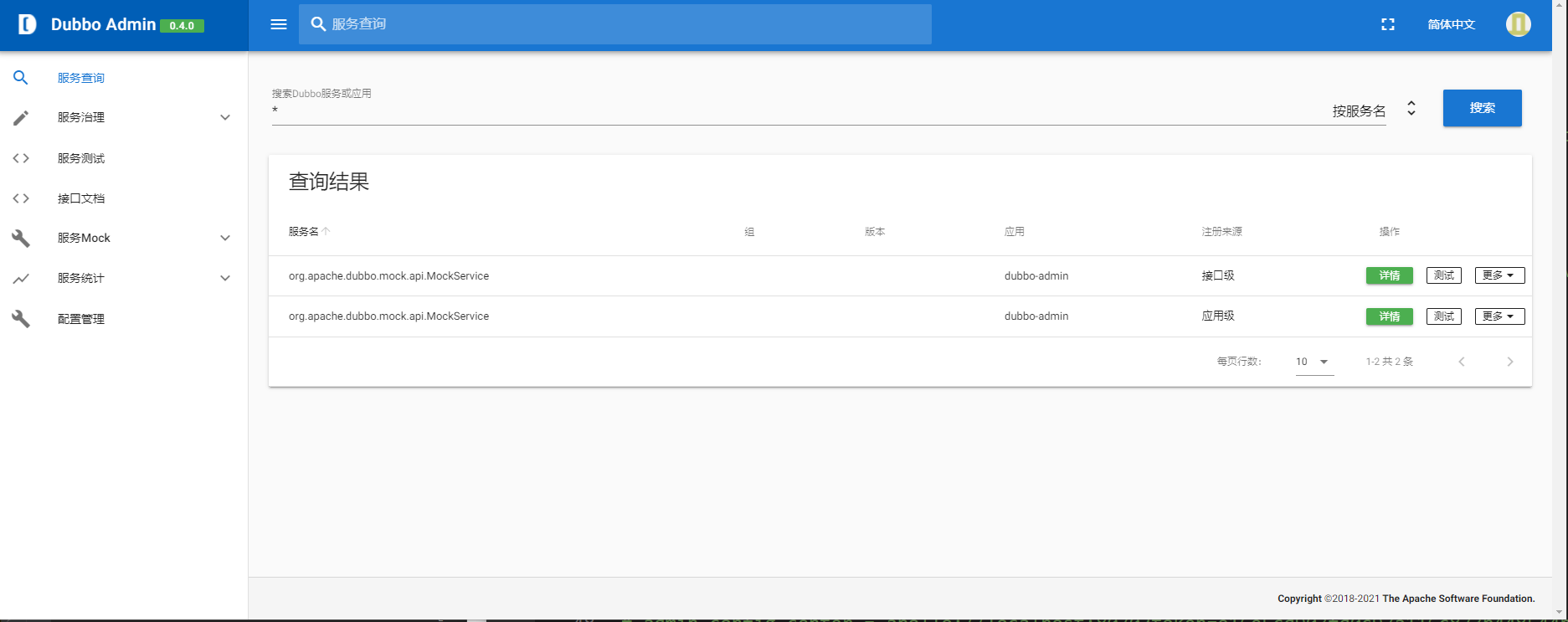The height and width of the screenshot is (622, 1568).
Task: Open 更多 dropdown for 应用级 row
Action: pyautogui.click(x=1499, y=316)
